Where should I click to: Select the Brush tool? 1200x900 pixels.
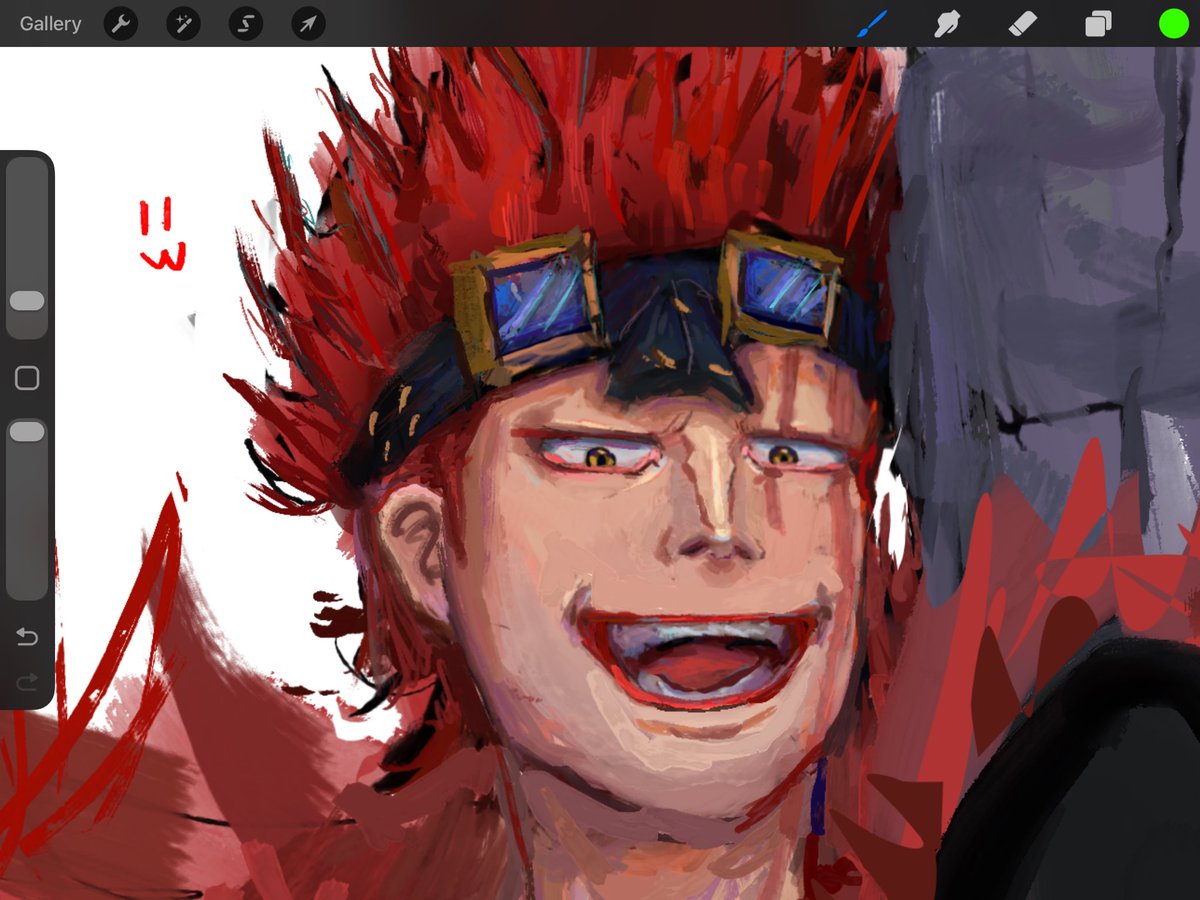click(x=871, y=23)
